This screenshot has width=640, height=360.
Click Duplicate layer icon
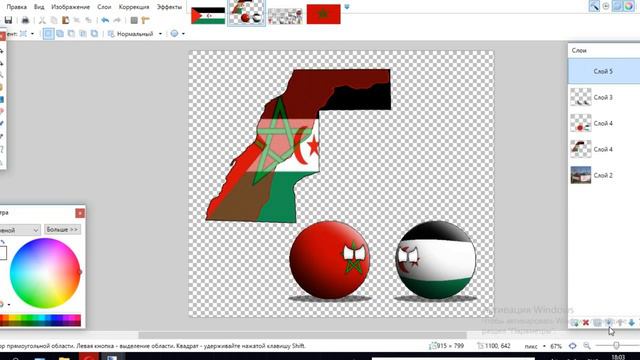[597, 323]
